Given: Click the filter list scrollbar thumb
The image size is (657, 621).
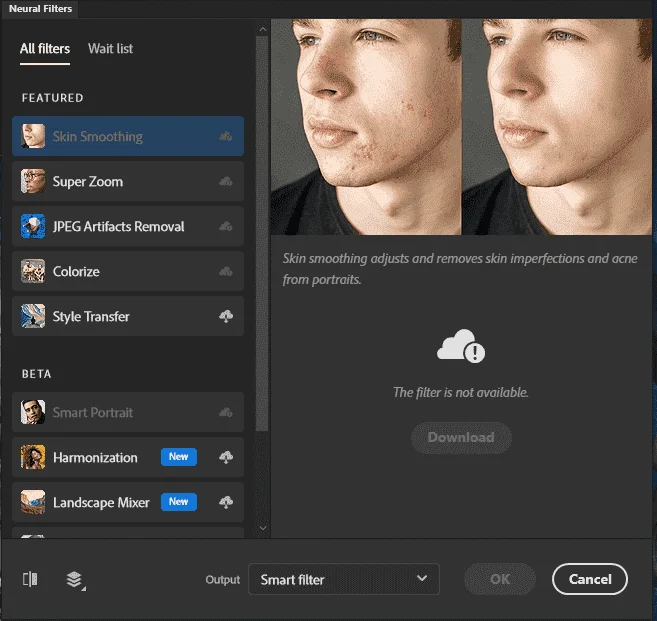Looking at the screenshot, I should point(262,233).
